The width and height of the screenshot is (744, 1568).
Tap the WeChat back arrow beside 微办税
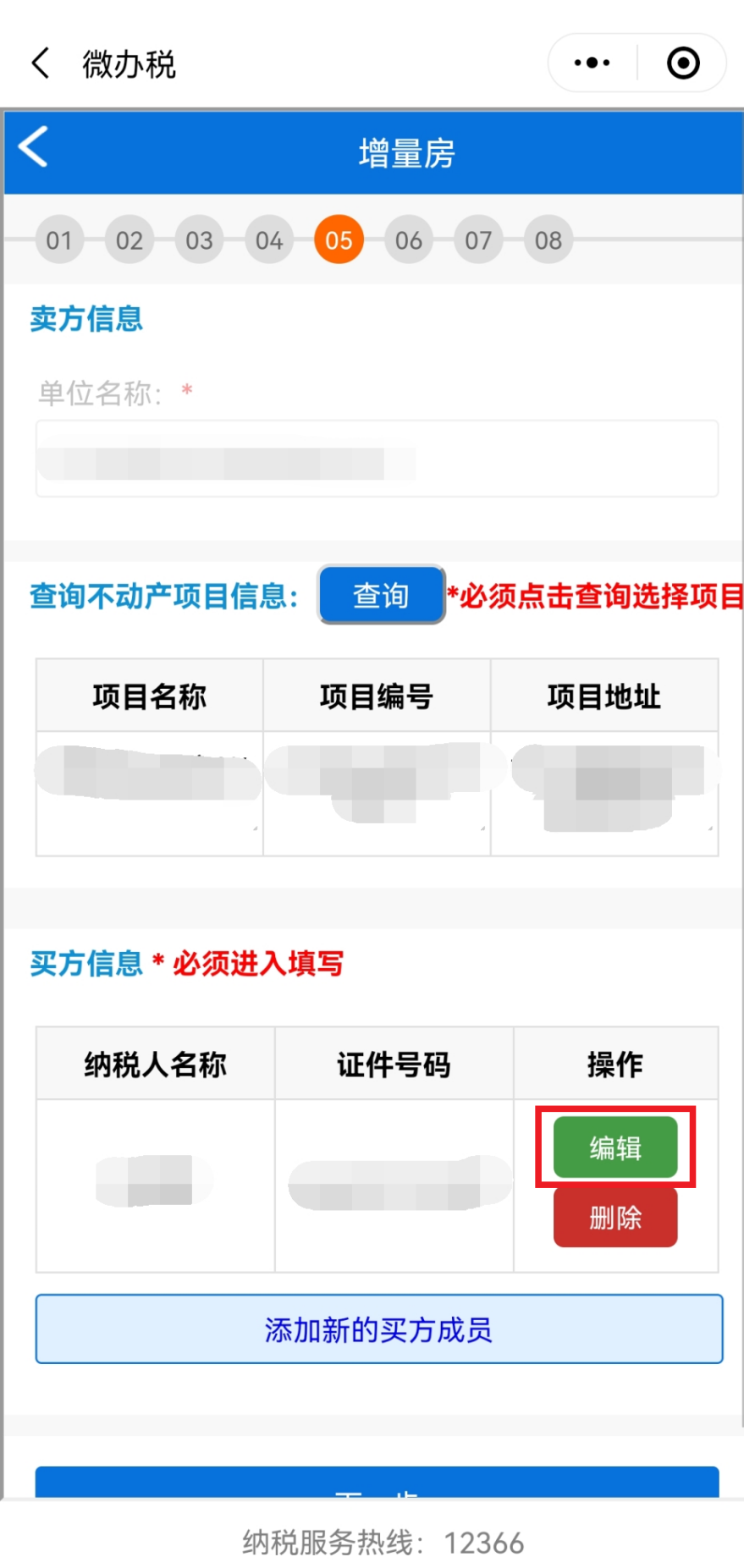[40, 63]
